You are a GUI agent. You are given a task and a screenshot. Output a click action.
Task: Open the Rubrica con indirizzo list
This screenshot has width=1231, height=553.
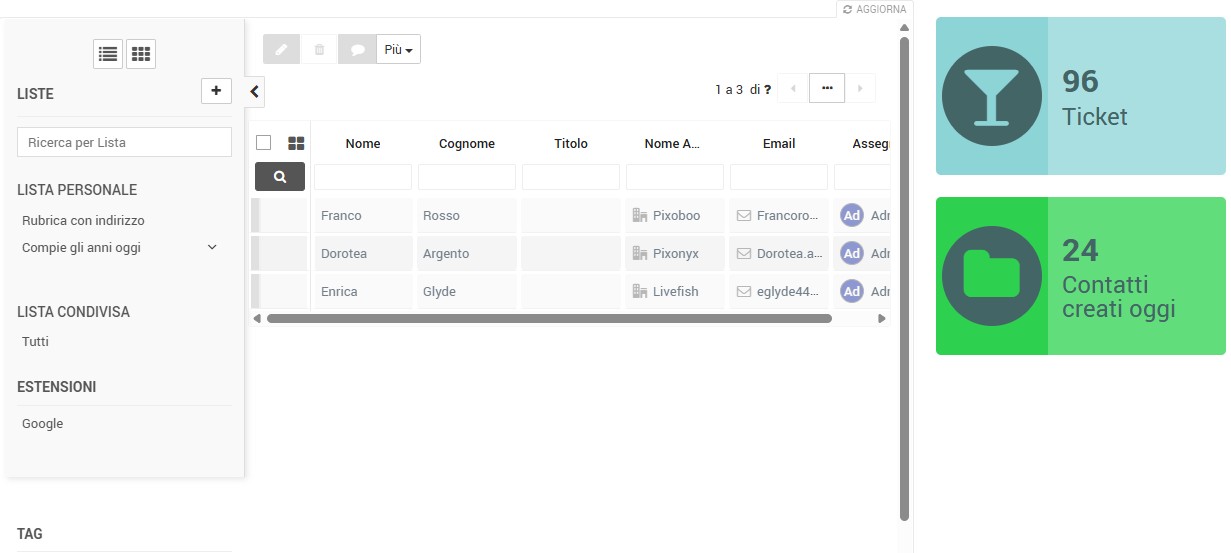pos(83,221)
